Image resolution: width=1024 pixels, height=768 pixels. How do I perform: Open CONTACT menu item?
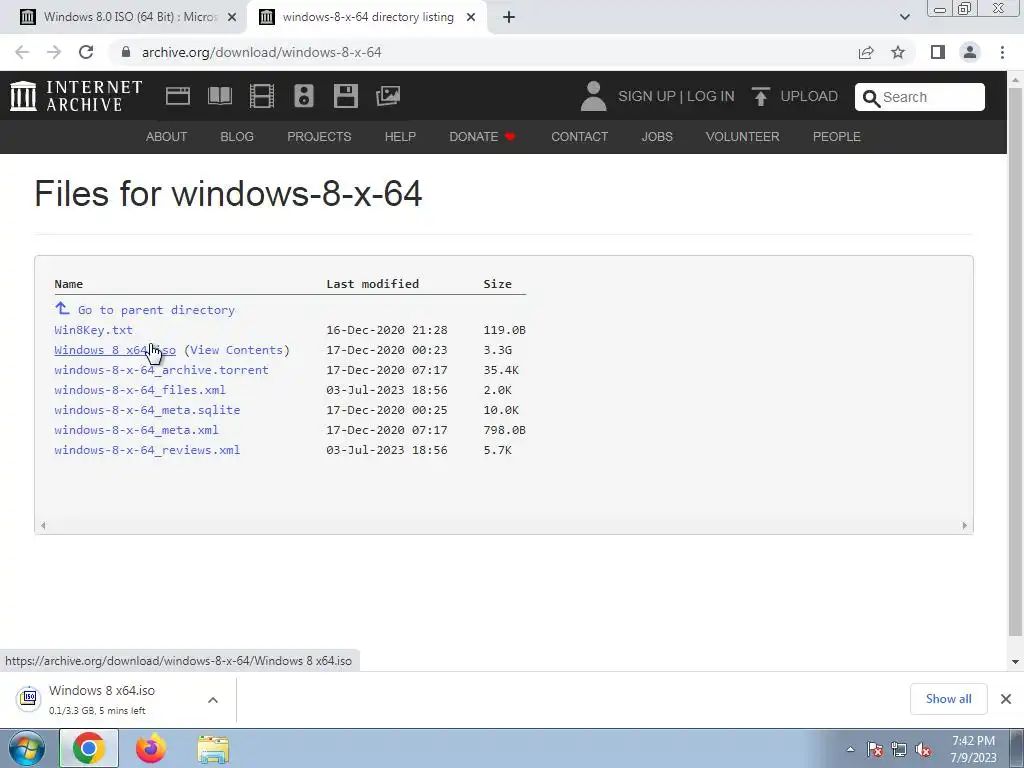coord(579,136)
